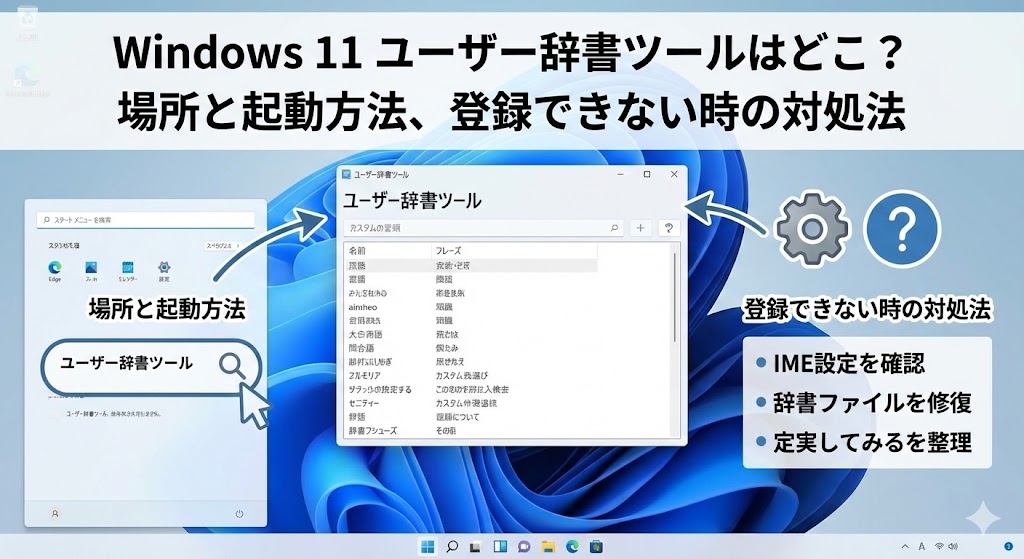
Task: Click the taskbar Search magnifier icon
Action: tap(451, 546)
